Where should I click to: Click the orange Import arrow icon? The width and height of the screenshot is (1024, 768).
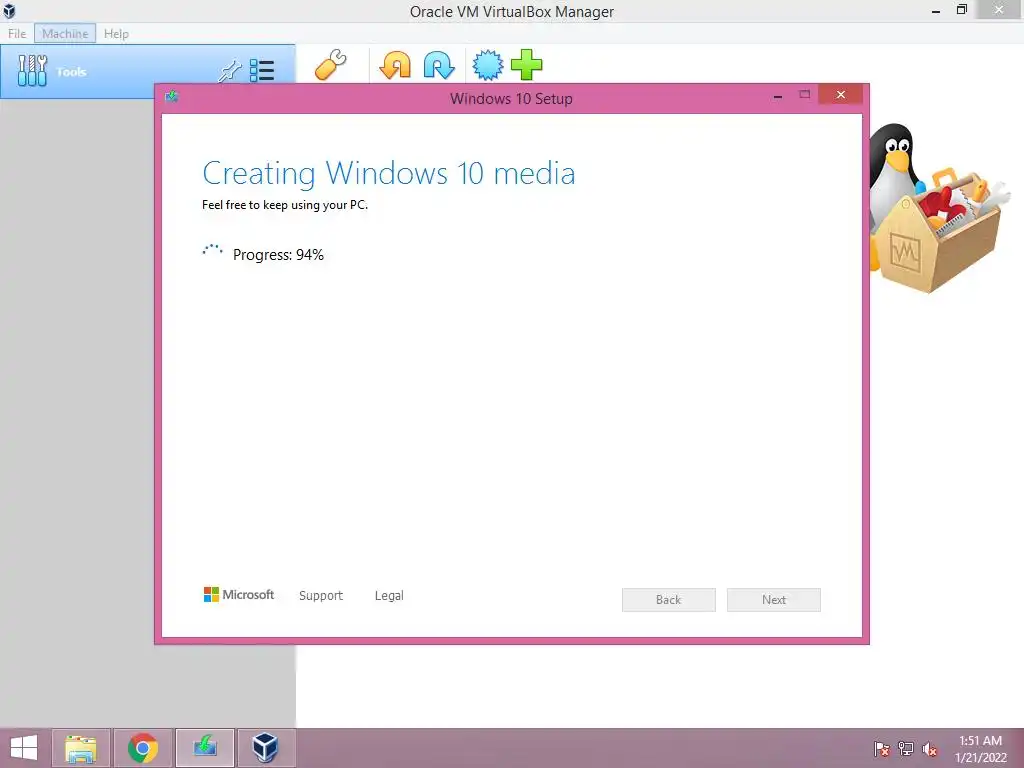[x=395, y=65]
